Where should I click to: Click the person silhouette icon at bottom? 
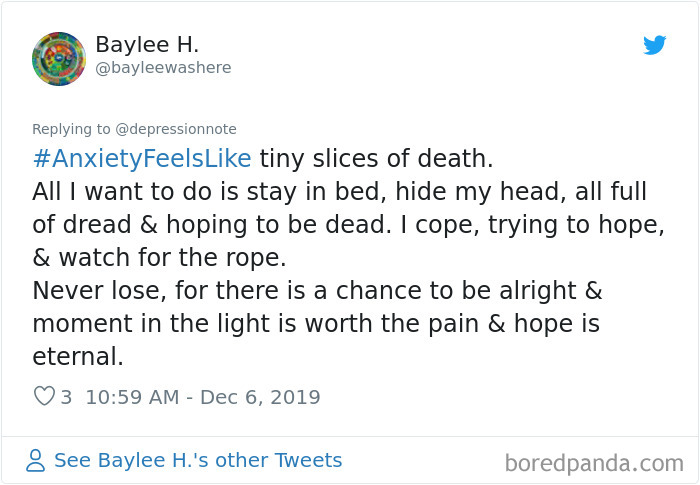coord(37,461)
